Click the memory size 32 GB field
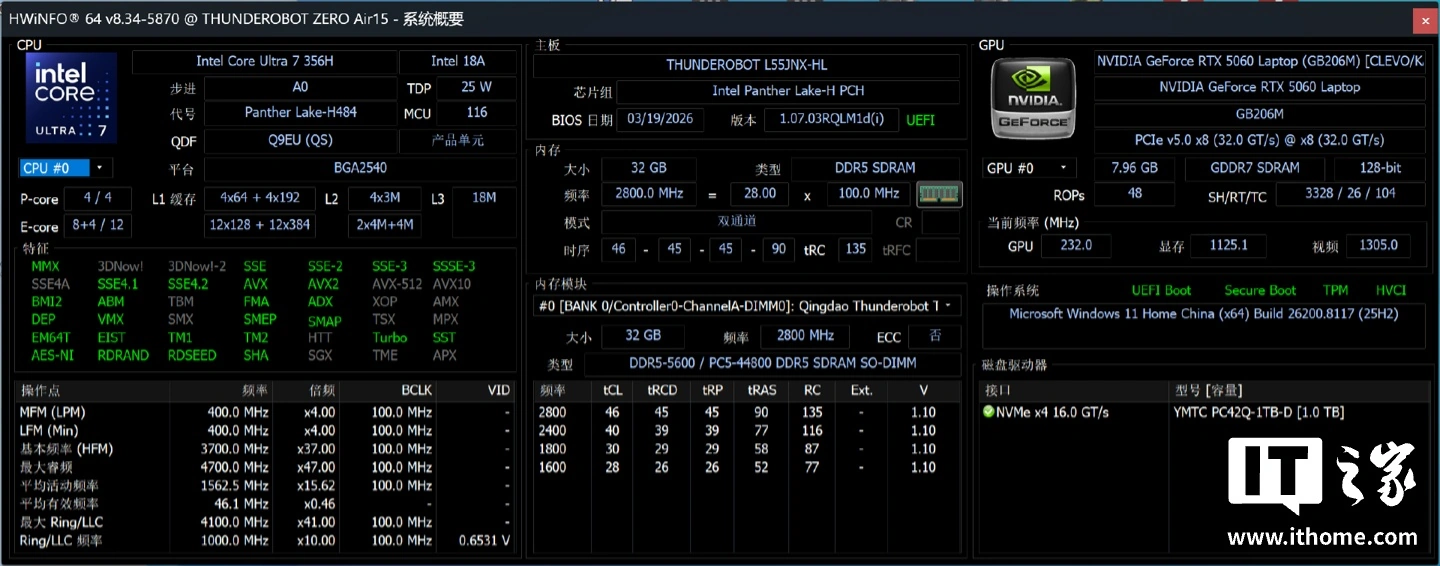 coord(649,168)
